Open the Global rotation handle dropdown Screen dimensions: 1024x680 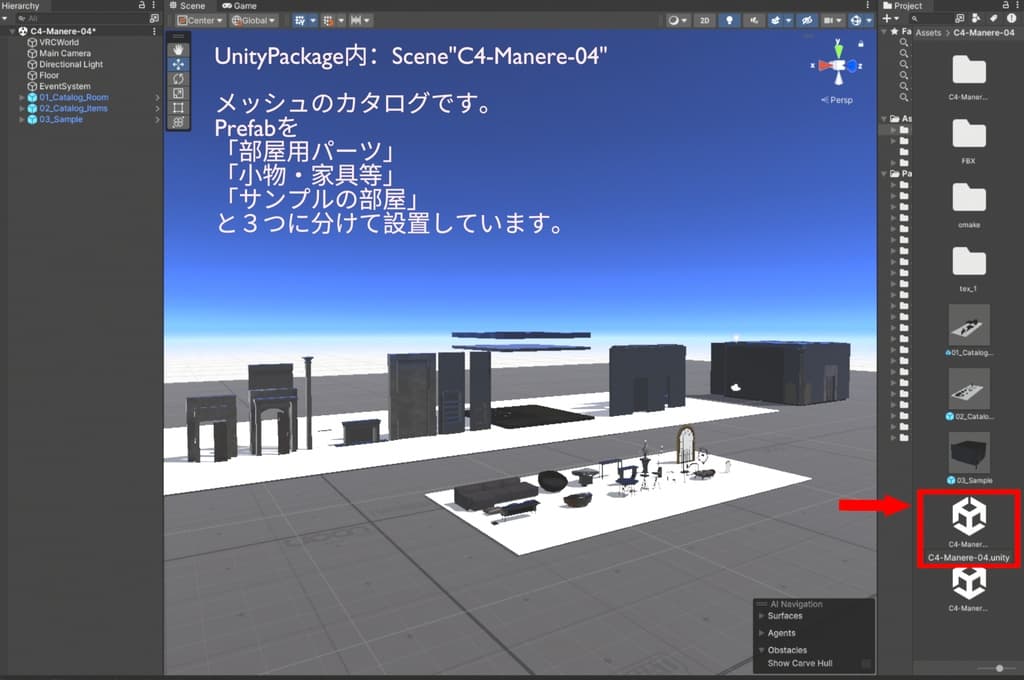[253, 20]
